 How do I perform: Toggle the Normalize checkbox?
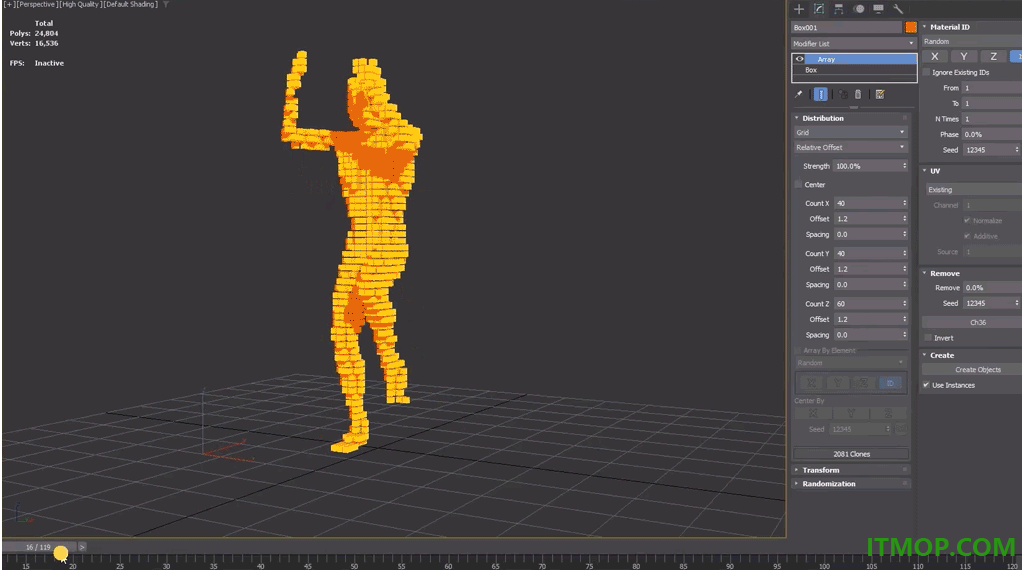pos(967,220)
